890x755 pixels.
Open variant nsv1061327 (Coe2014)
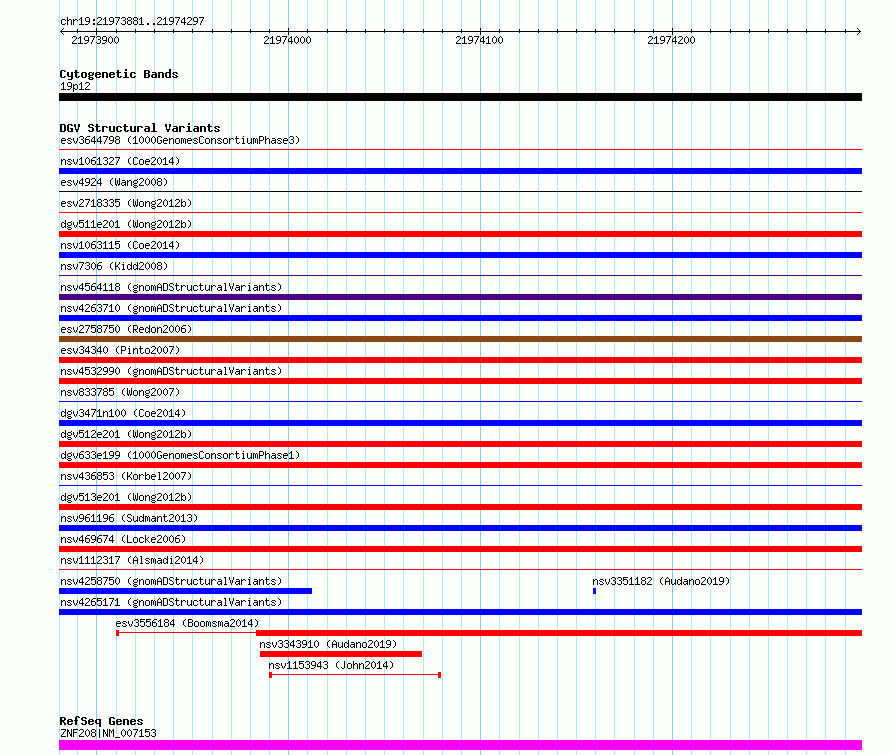(x=120, y=161)
